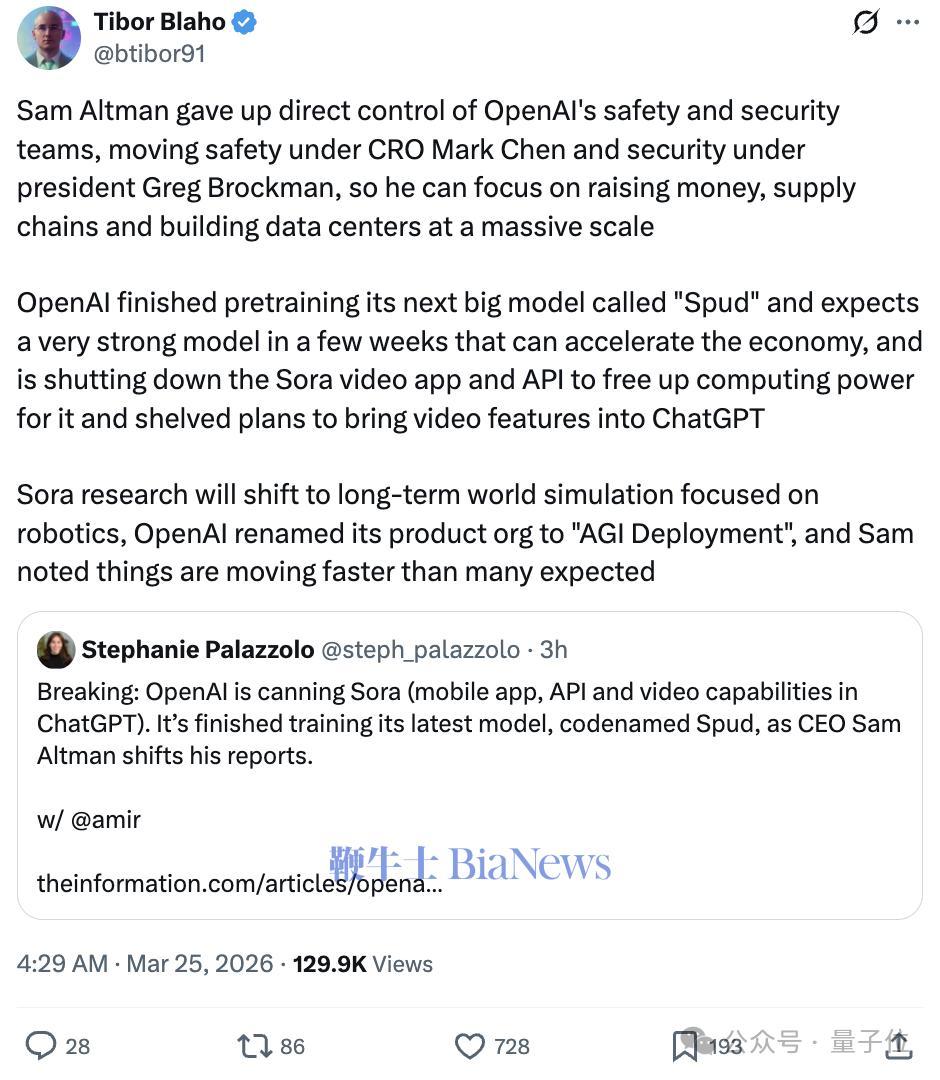940x1080 pixels.
Task: Open the @btibor91 handle link
Action: pyautogui.click(x=149, y=54)
